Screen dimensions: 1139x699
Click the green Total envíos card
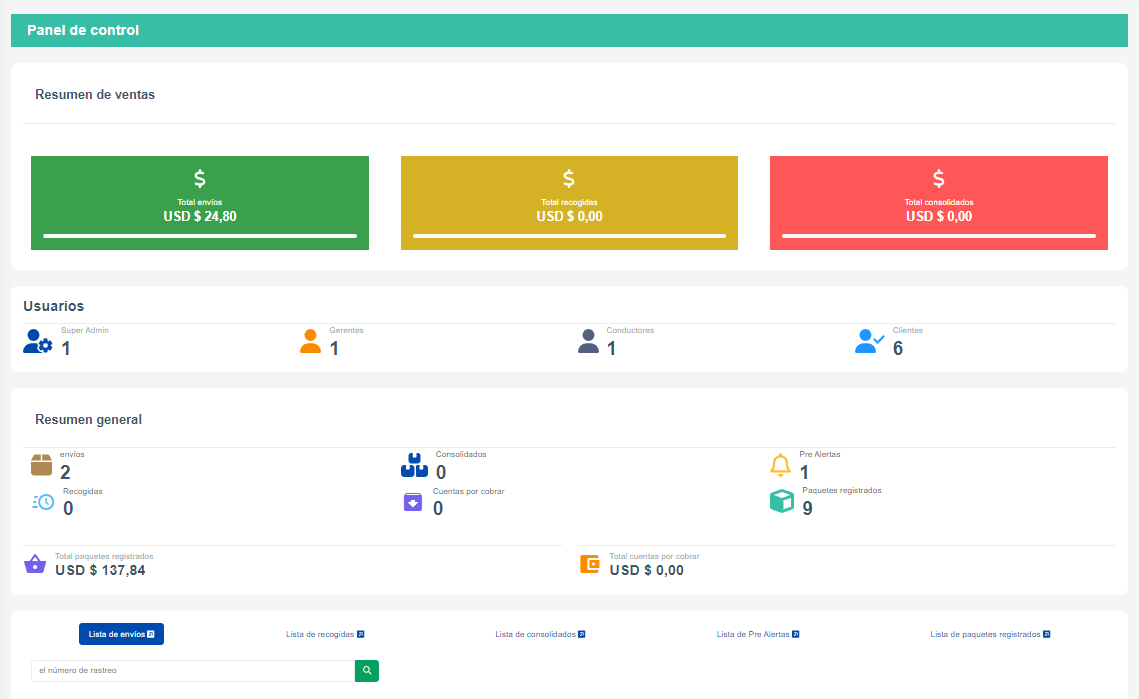point(200,203)
